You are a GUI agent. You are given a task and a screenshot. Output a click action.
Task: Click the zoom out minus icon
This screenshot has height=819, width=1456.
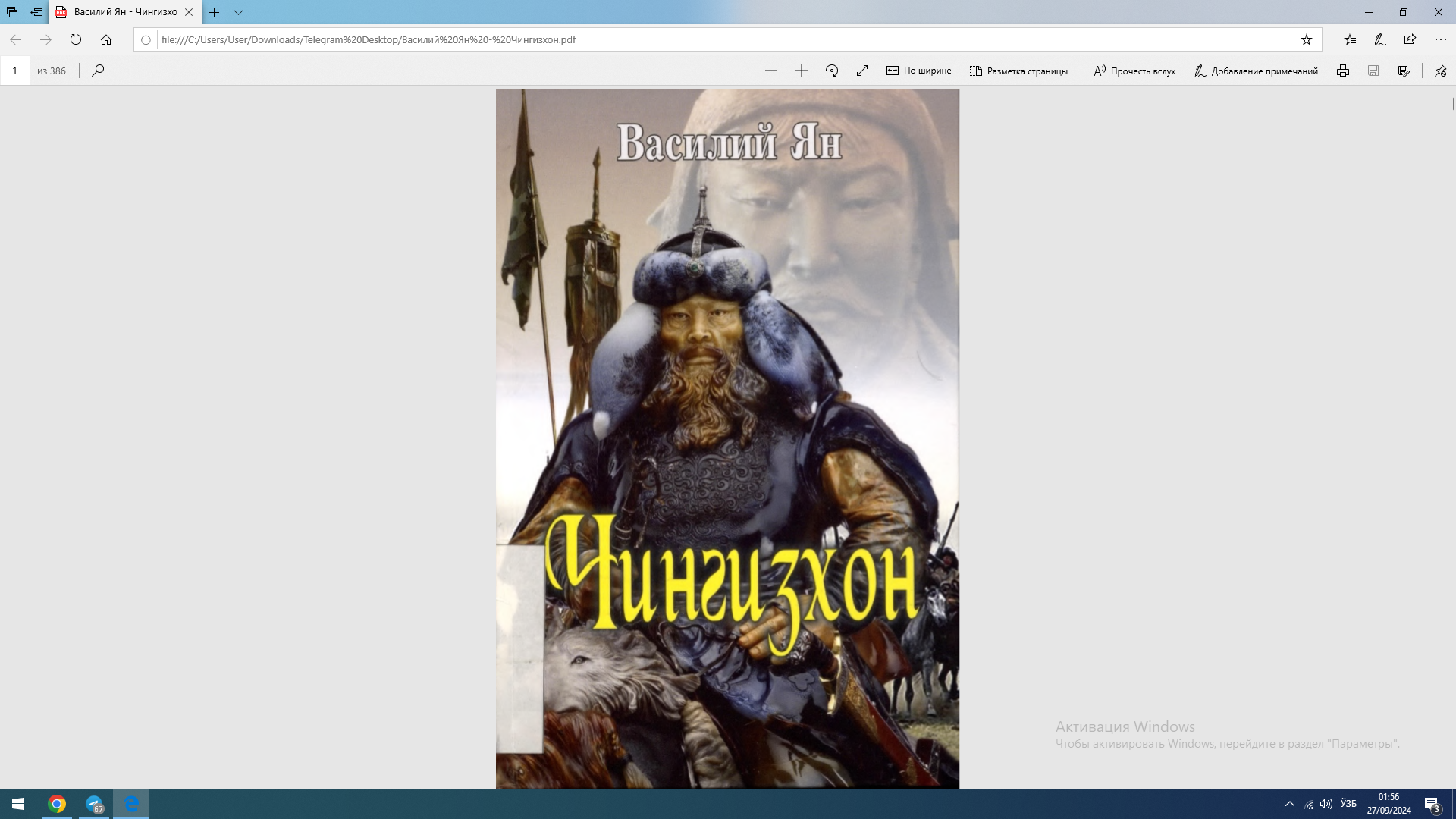(x=771, y=71)
